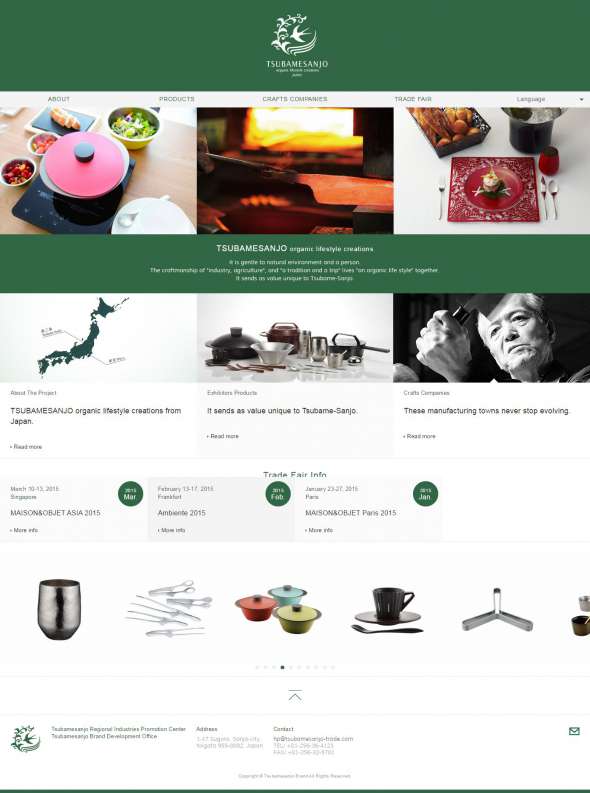This screenshot has height=793, width=590.
Task: Select the last carousel pagination dot
Action: tap(333, 667)
